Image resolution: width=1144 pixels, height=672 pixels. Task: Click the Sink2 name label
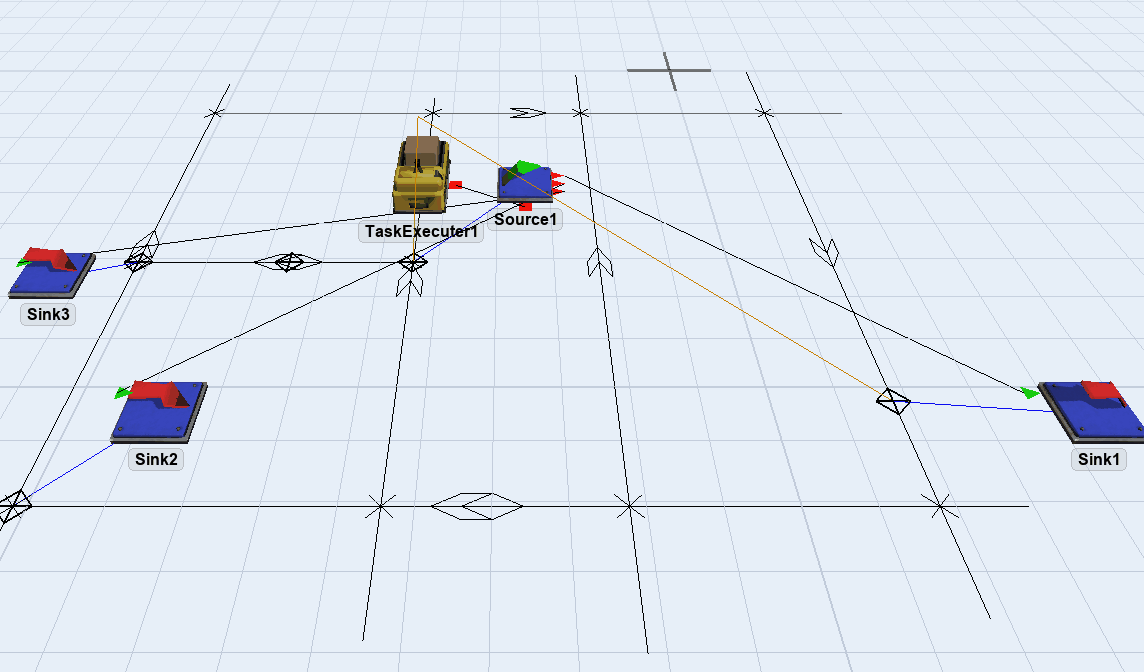click(x=156, y=460)
